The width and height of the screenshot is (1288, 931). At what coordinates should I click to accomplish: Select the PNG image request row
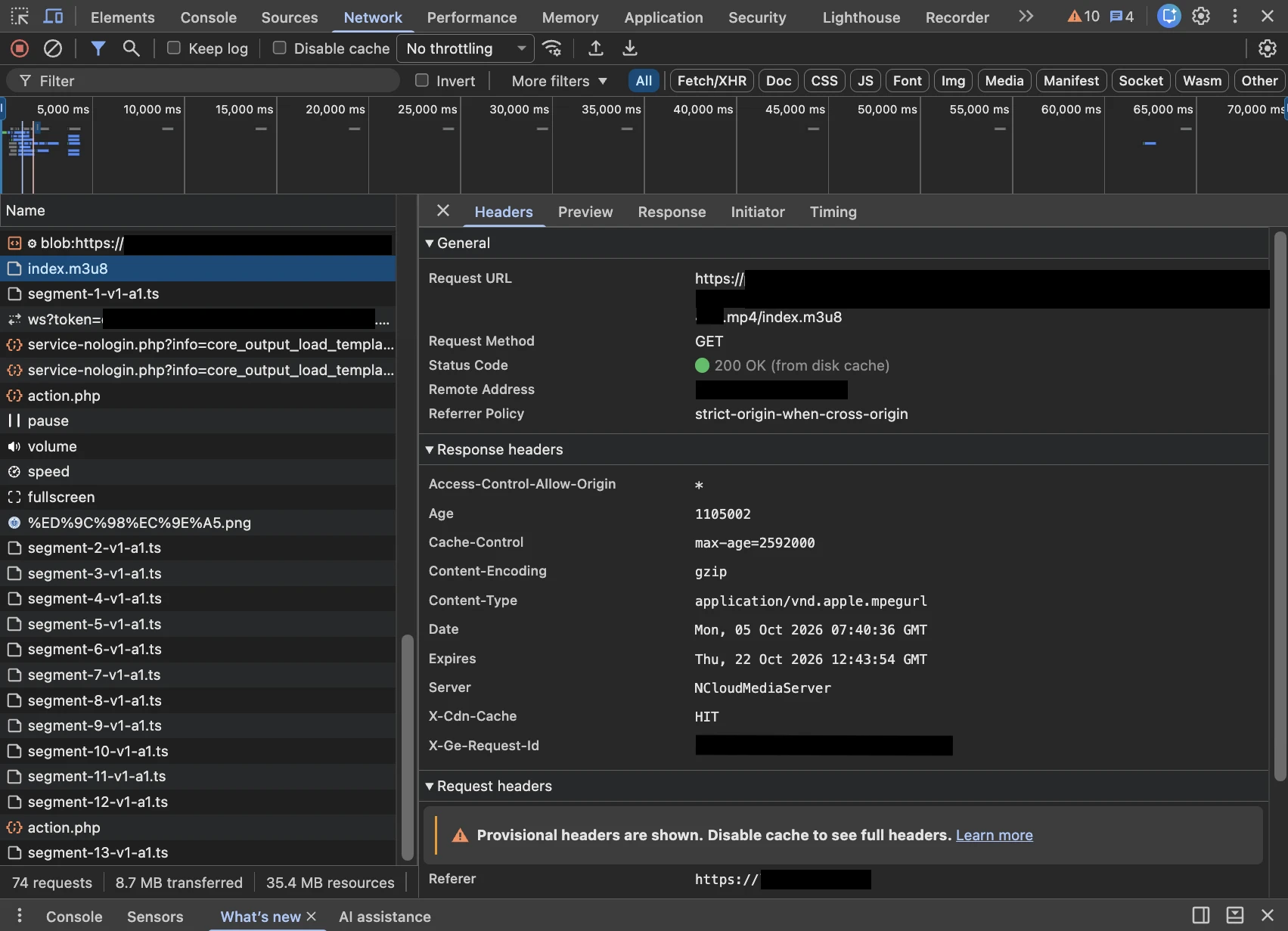coord(198,523)
